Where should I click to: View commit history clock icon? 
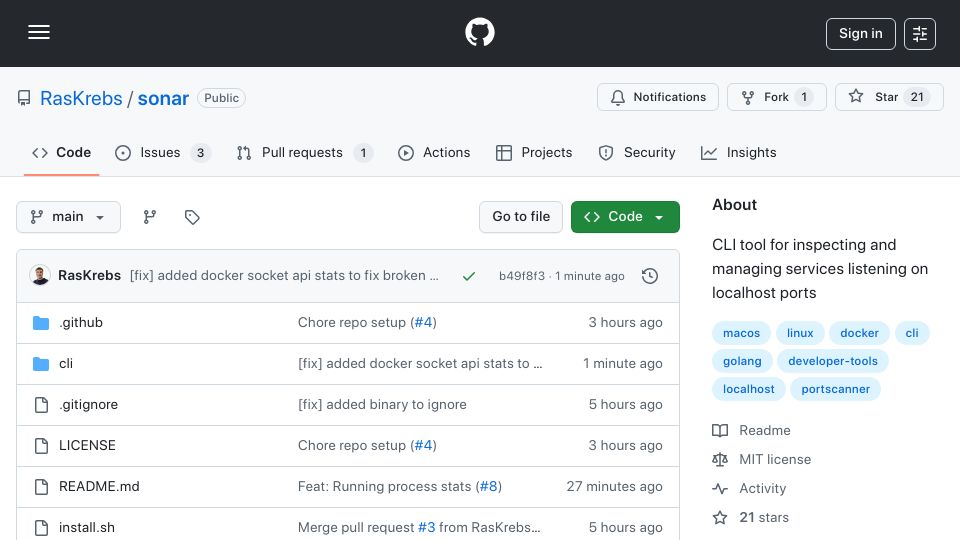coord(650,276)
